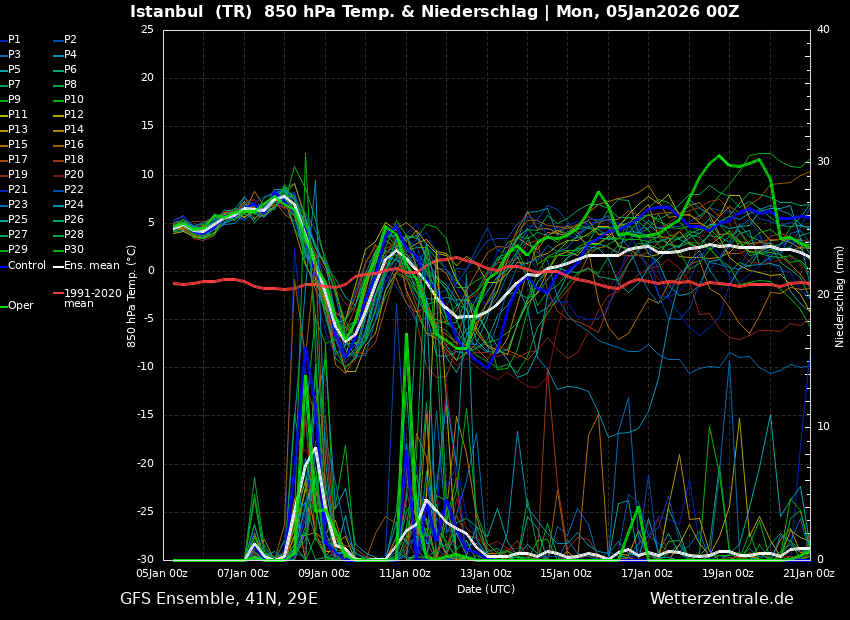This screenshot has width=850, height=620.
Task: Click temperature axis value 5
Action: [151, 223]
